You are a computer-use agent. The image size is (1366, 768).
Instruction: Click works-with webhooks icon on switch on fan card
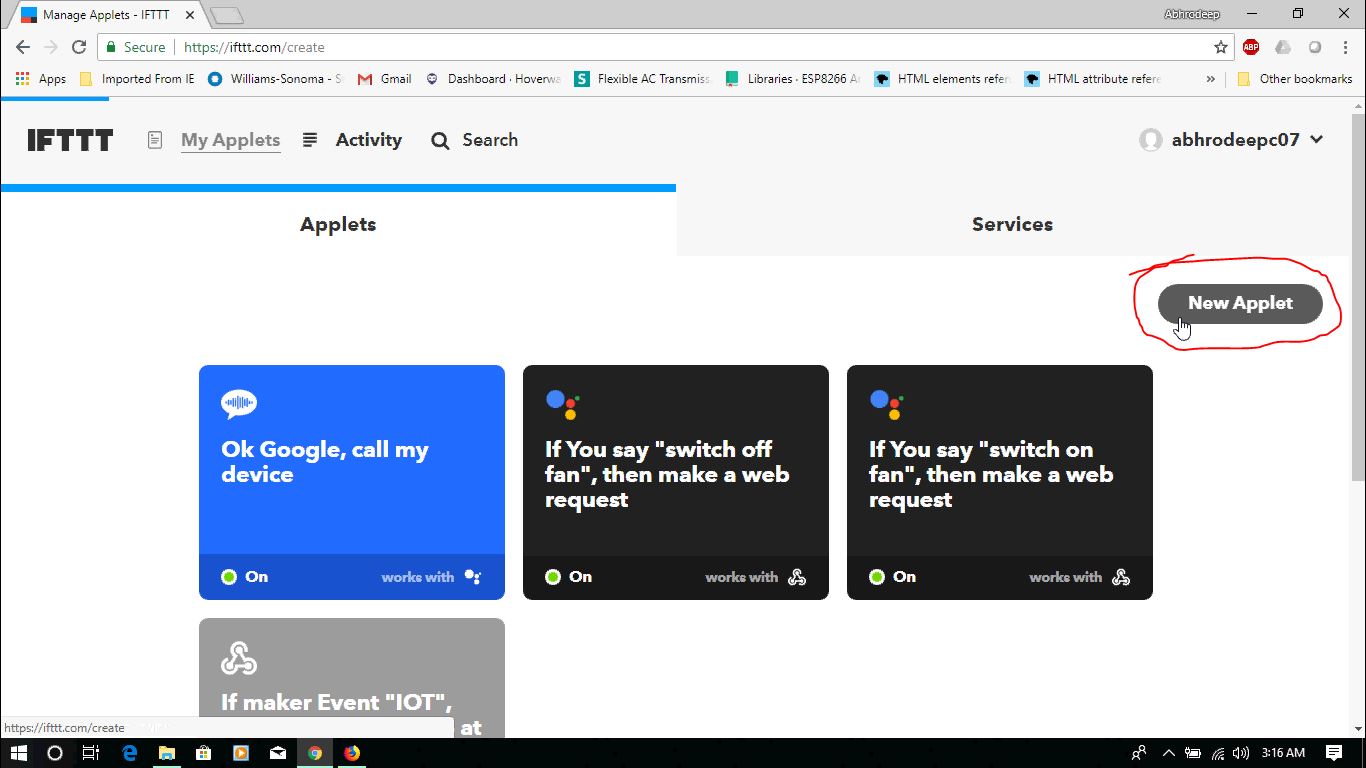pyautogui.click(x=1121, y=577)
